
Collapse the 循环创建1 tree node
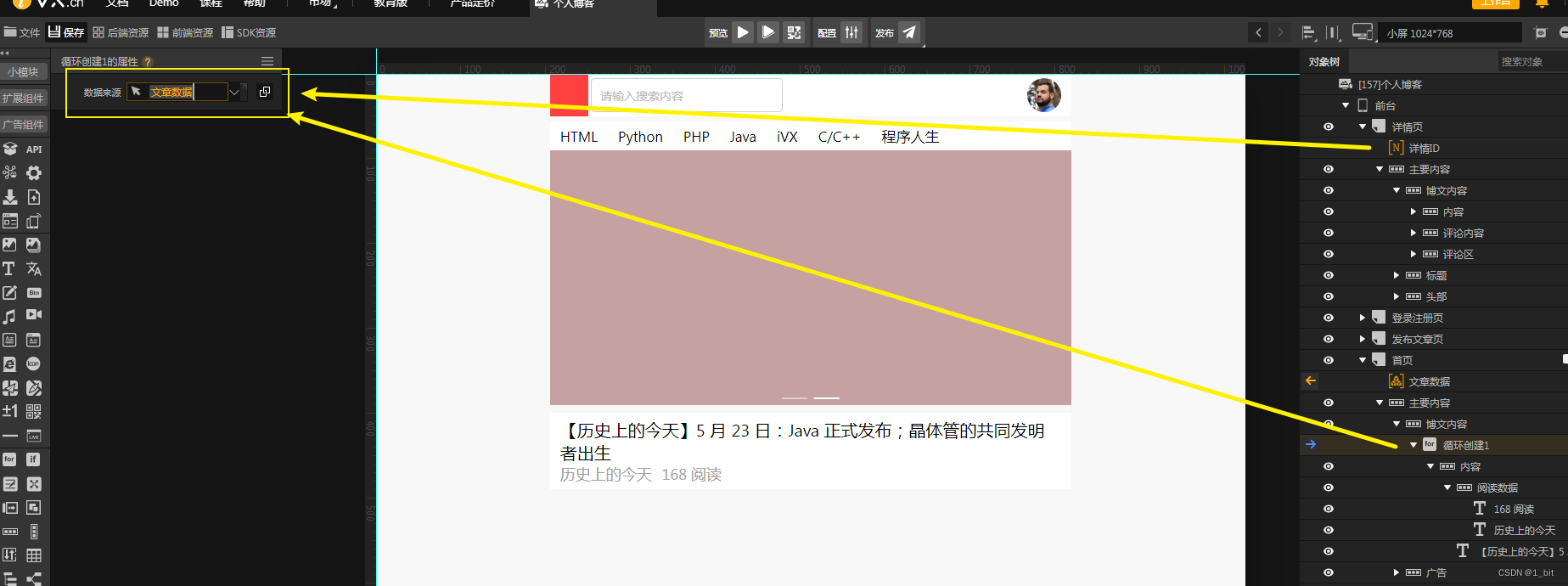pos(1413,445)
